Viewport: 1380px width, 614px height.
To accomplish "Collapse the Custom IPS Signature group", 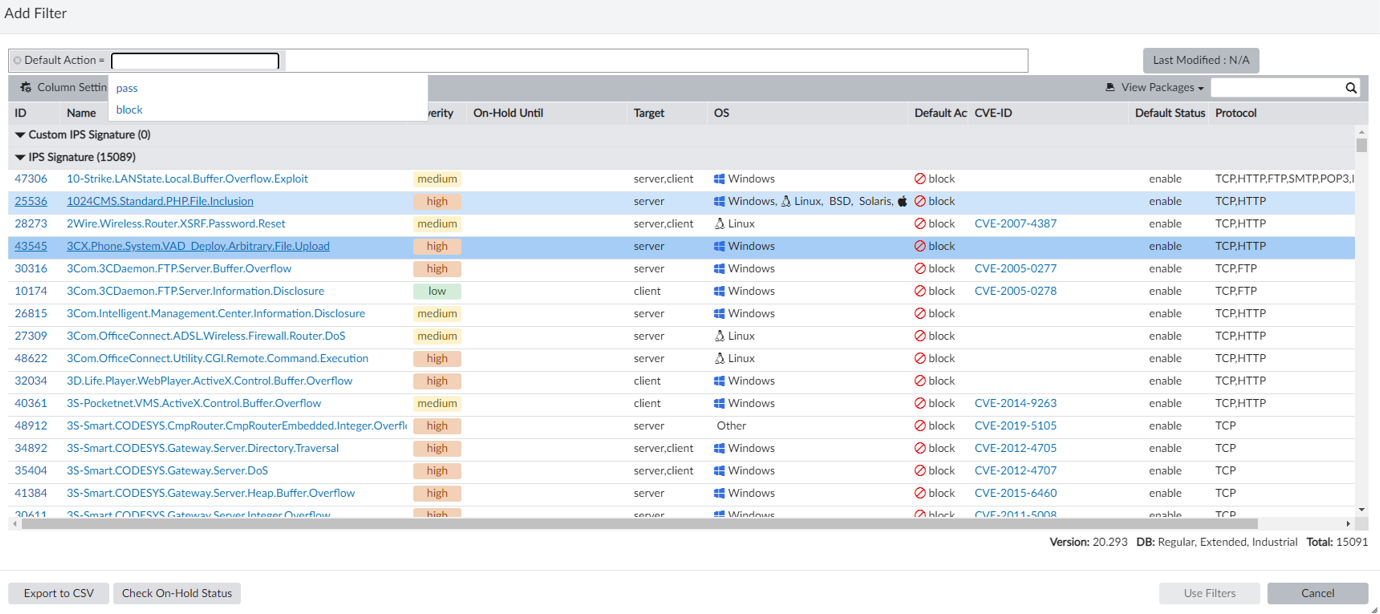I will [x=20, y=135].
